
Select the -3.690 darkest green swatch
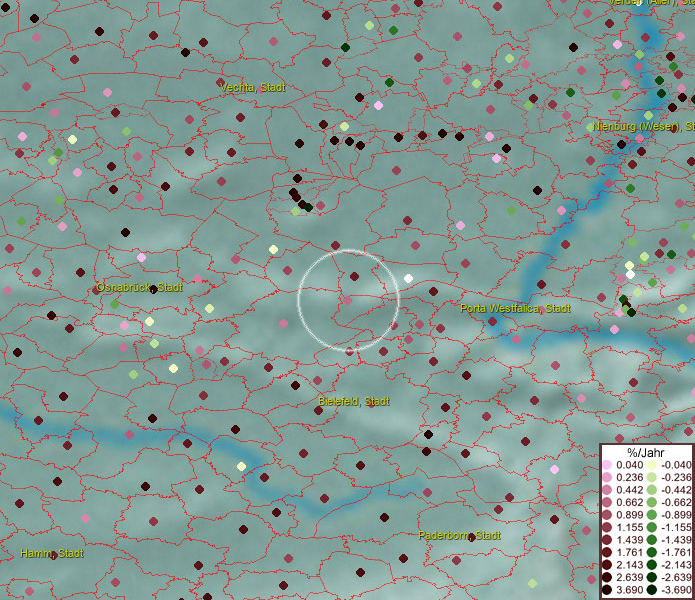pos(652,590)
